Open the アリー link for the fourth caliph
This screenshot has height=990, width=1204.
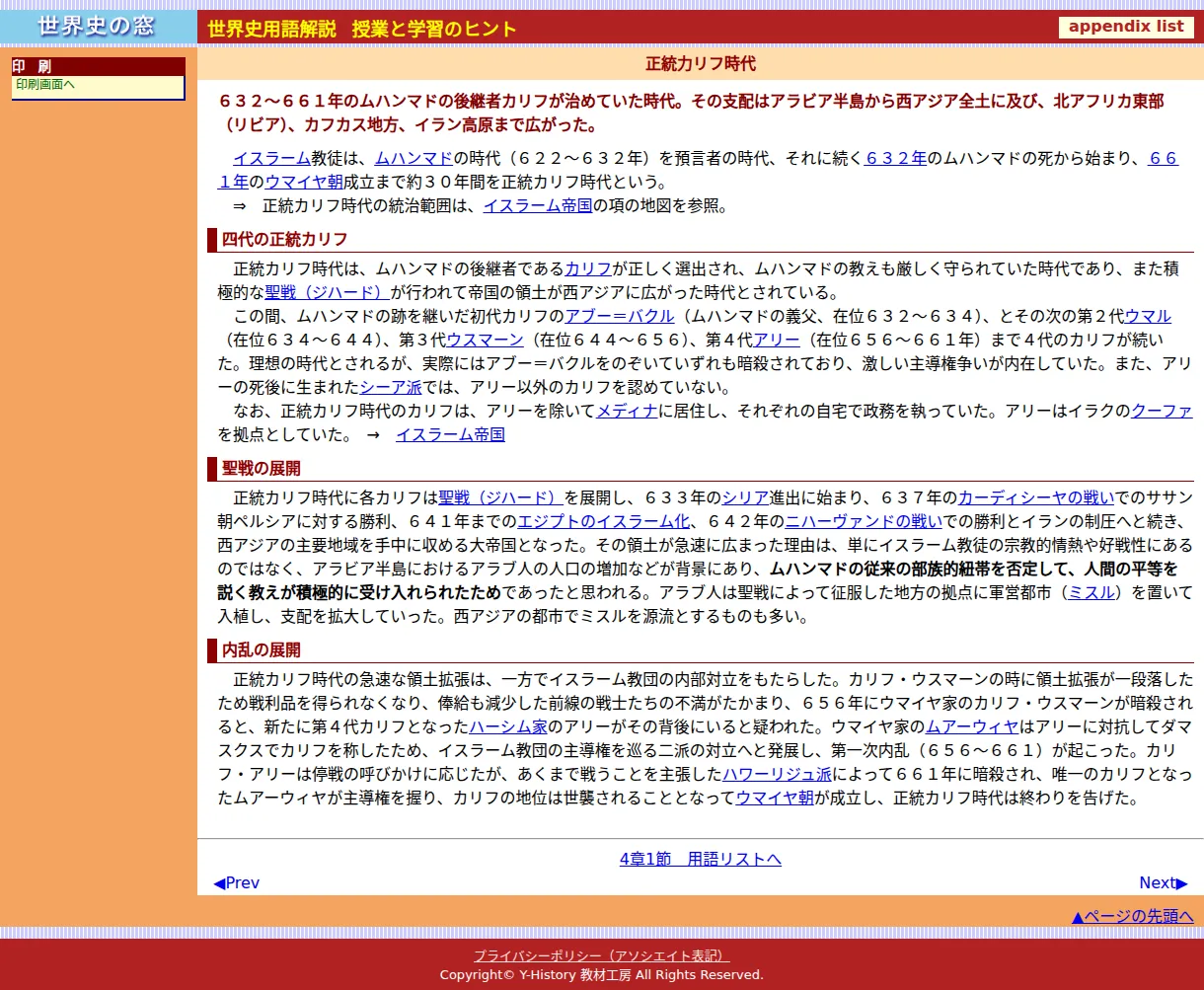pyautogui.click(x=777, y=340)
